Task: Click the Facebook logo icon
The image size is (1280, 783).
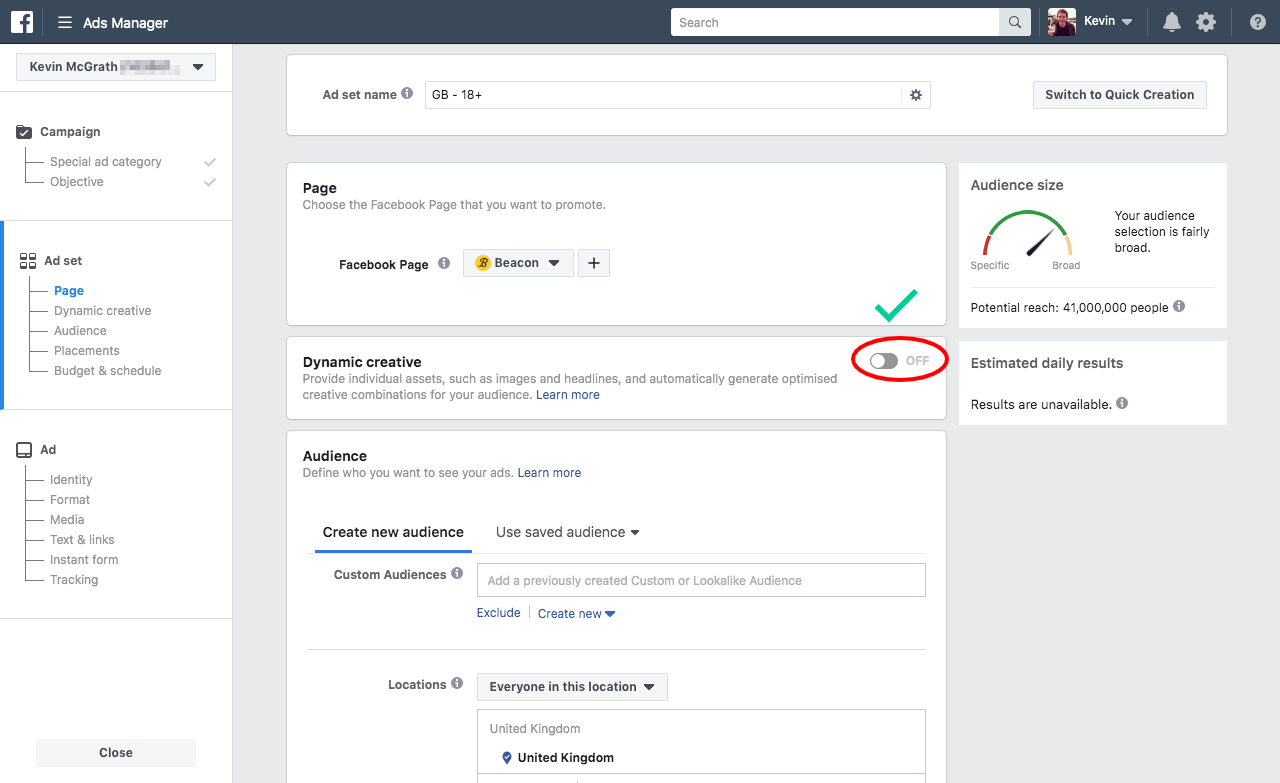Action: coord(22,22)
